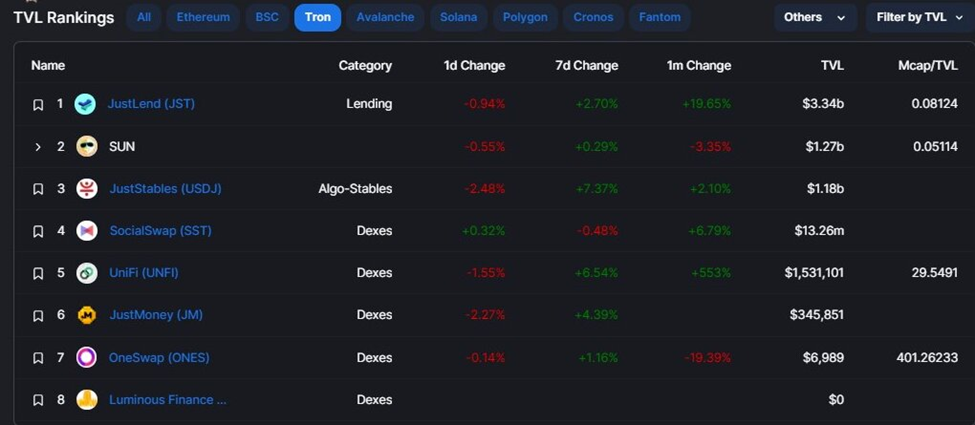The height and width of the screenshot is (425, 975).
Task: Open the Others chain dropdown
Action: tap(814, 17)
